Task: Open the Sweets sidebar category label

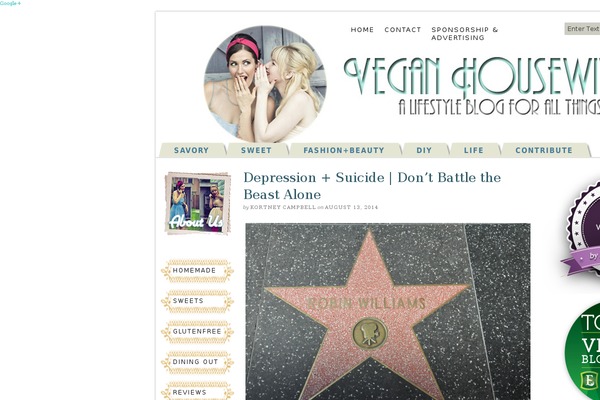Action: click(197, 301)
